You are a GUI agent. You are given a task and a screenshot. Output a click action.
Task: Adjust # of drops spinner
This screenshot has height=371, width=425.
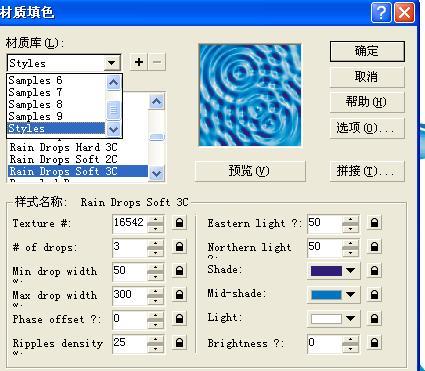tap(155, 248)
